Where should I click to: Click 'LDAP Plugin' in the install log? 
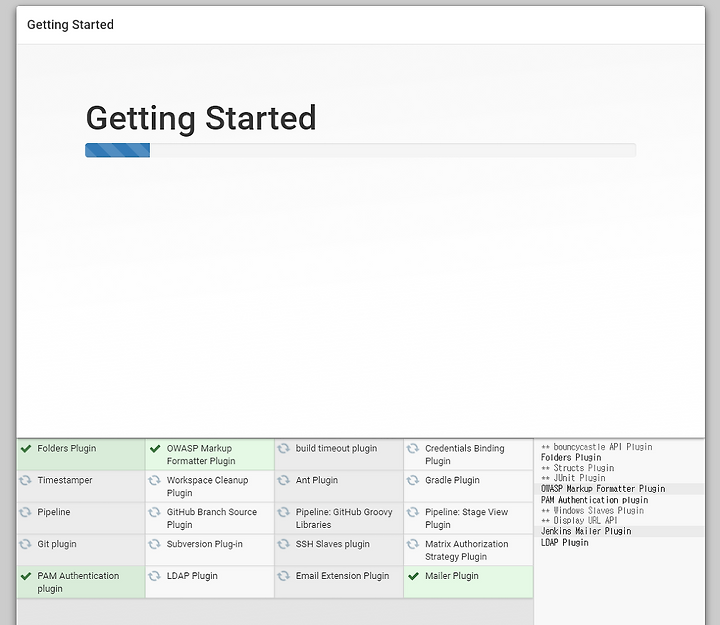pos(564,542)
